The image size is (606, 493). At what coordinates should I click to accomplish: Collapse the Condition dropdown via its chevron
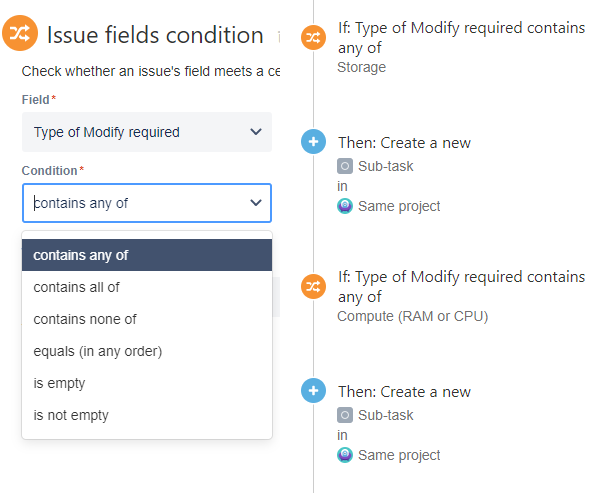tap(255, 202)
